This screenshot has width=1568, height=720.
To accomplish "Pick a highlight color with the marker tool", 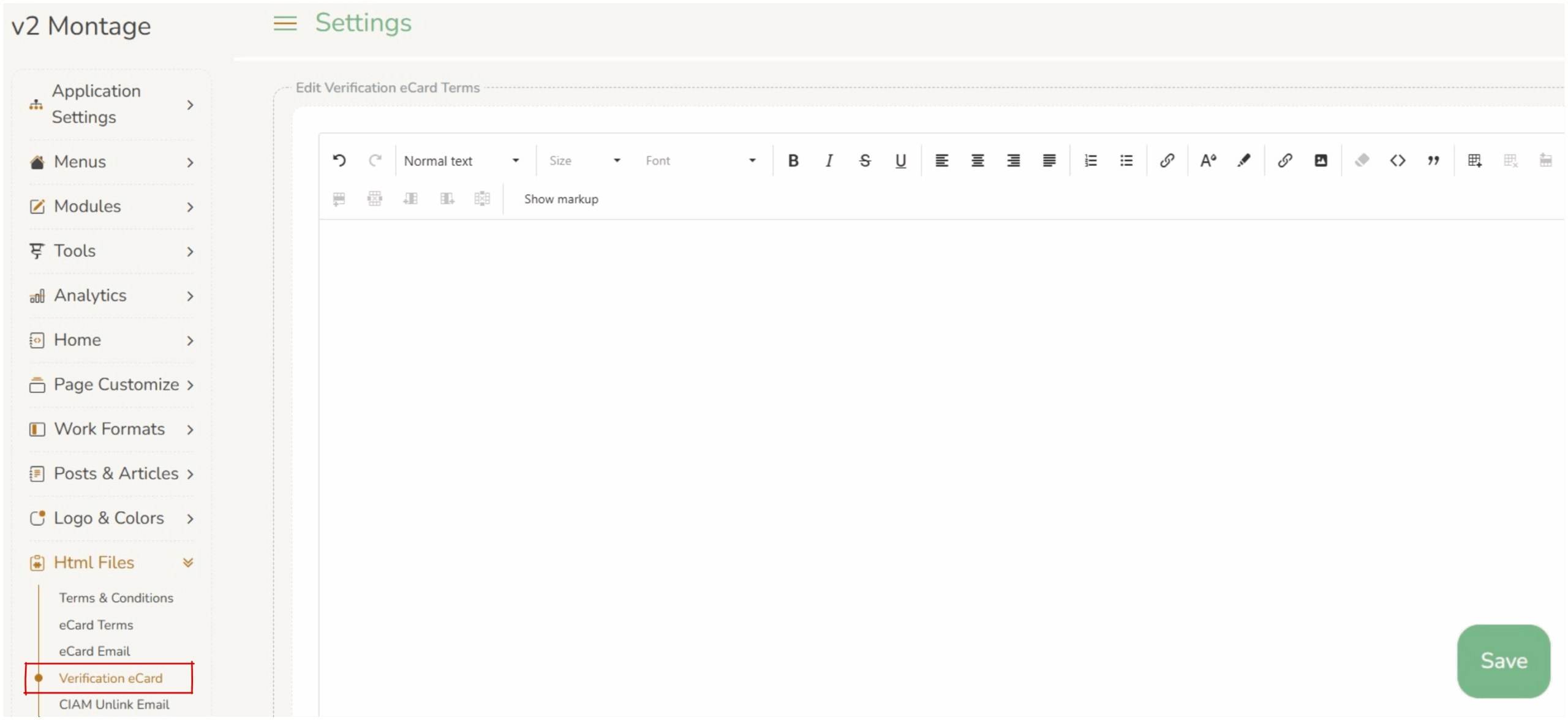I will 1243,160.
